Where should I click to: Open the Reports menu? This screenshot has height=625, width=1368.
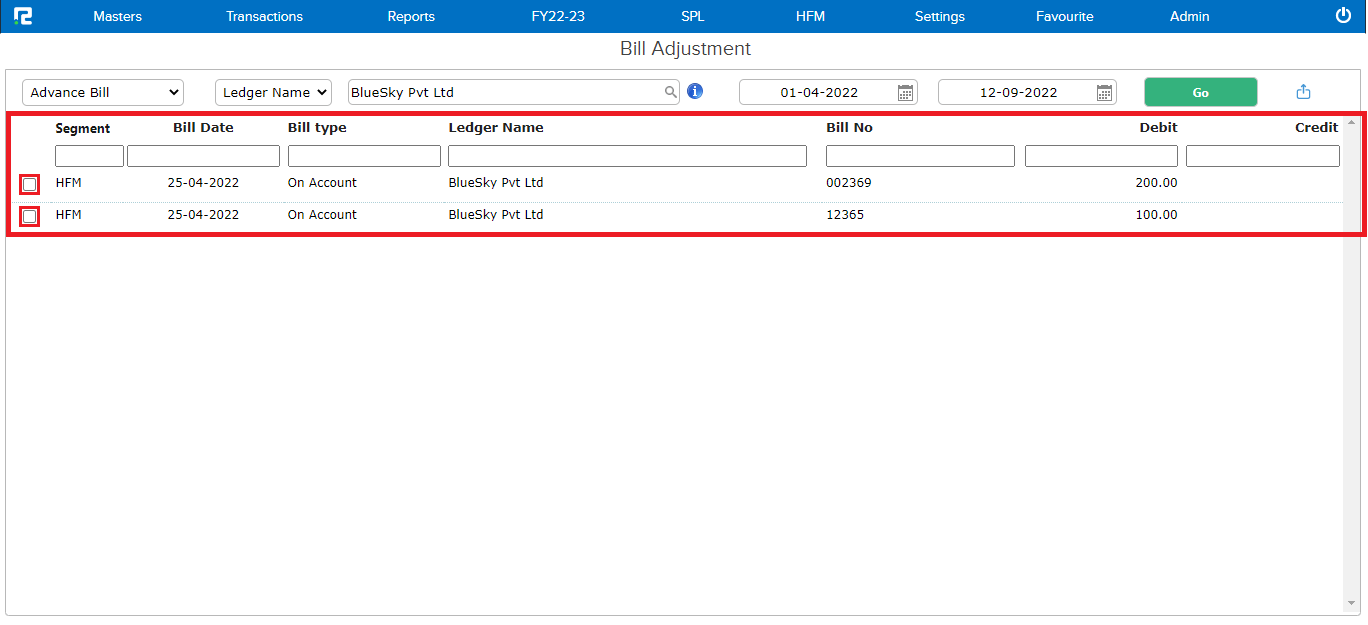pos(411,16)
